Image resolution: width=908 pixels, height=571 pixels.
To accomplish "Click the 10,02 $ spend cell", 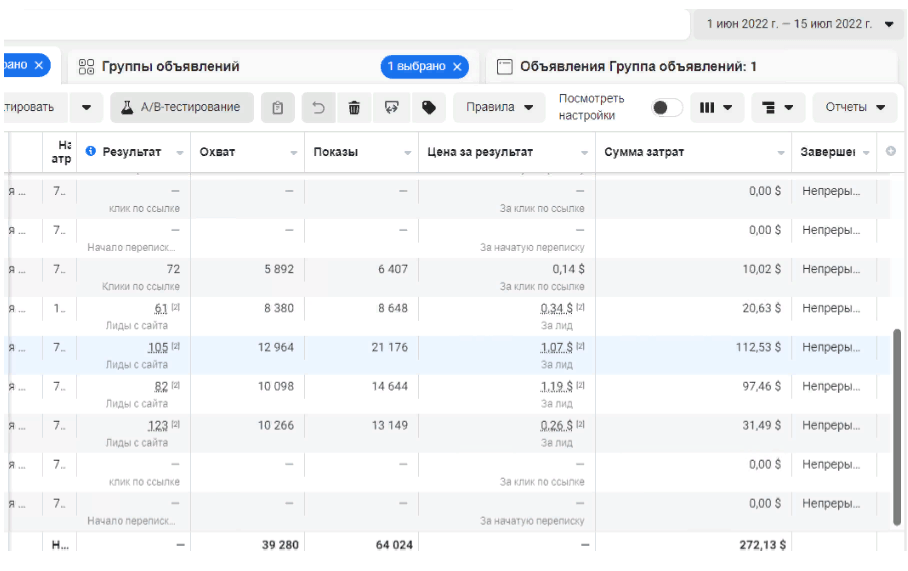I will 761,269.
